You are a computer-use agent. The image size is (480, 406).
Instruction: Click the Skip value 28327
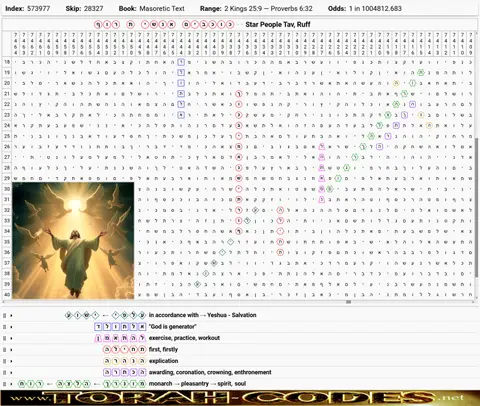coord(93,9)
